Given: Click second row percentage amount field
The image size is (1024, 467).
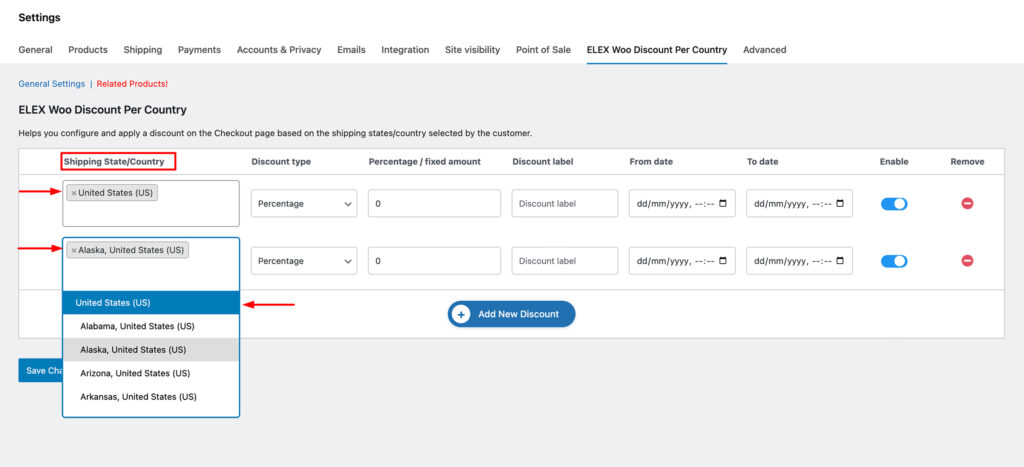Looking at the screenshot, I should [434, 261].
